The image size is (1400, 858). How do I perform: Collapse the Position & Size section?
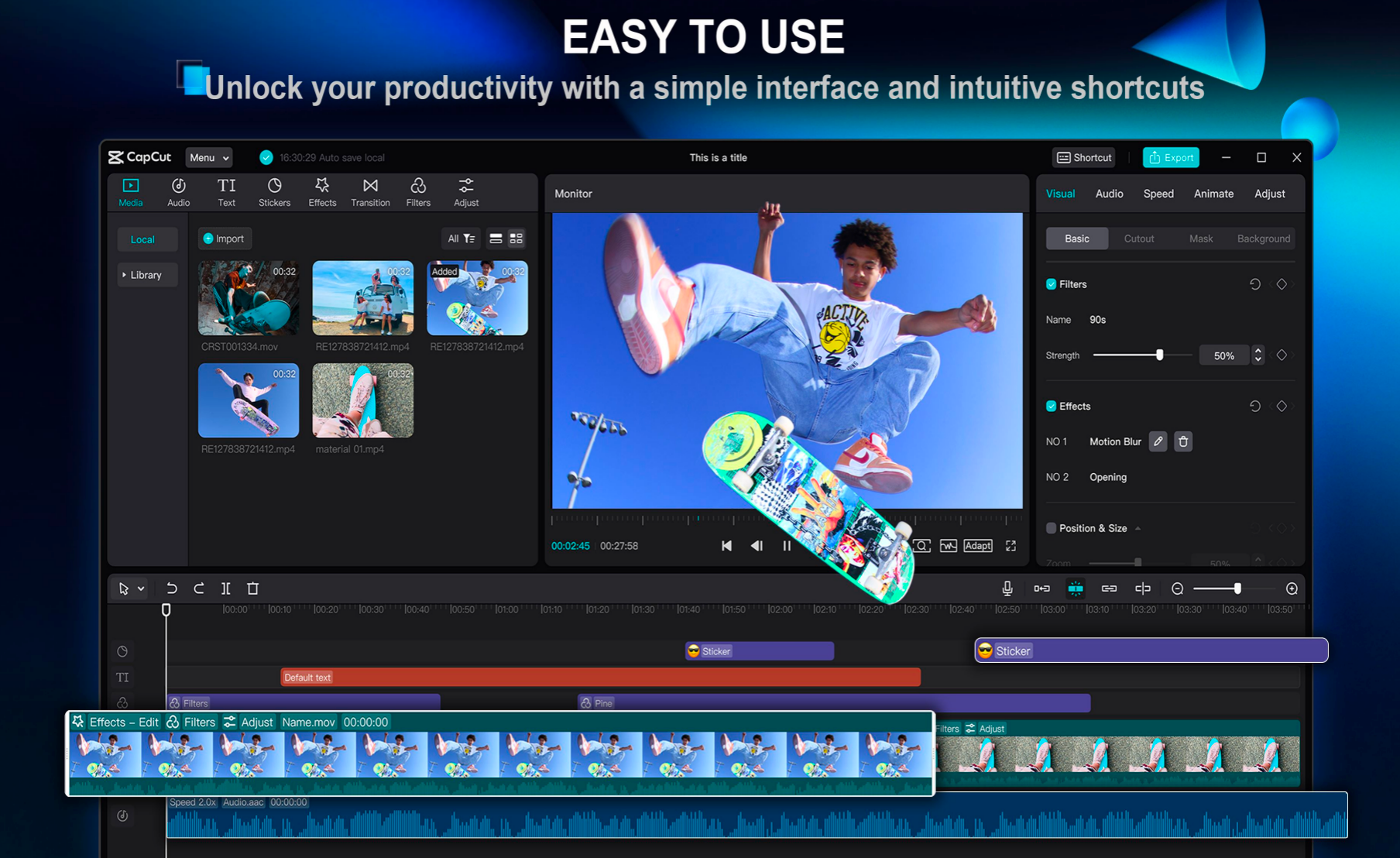[x=1137, y=528]
